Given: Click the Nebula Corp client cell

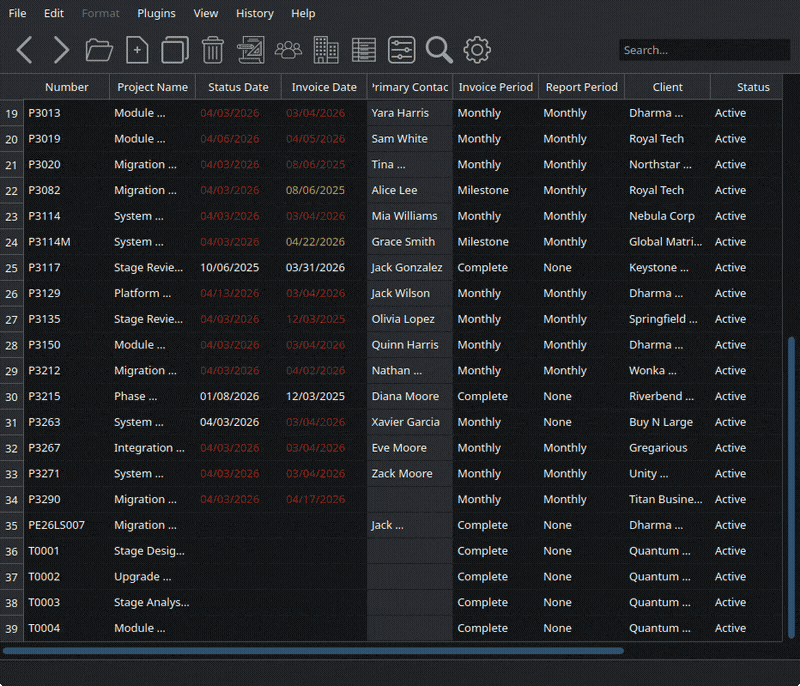Looking at the screenshot, I should [x=667, y=216].
